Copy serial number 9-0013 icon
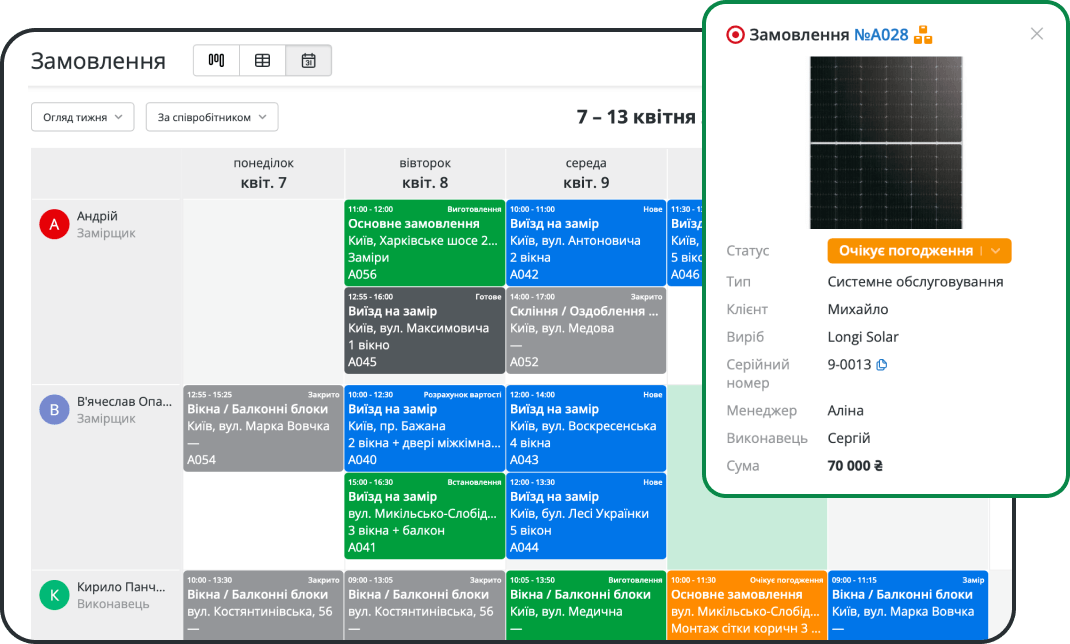The image size is (1070, 644). coord(882,365)
